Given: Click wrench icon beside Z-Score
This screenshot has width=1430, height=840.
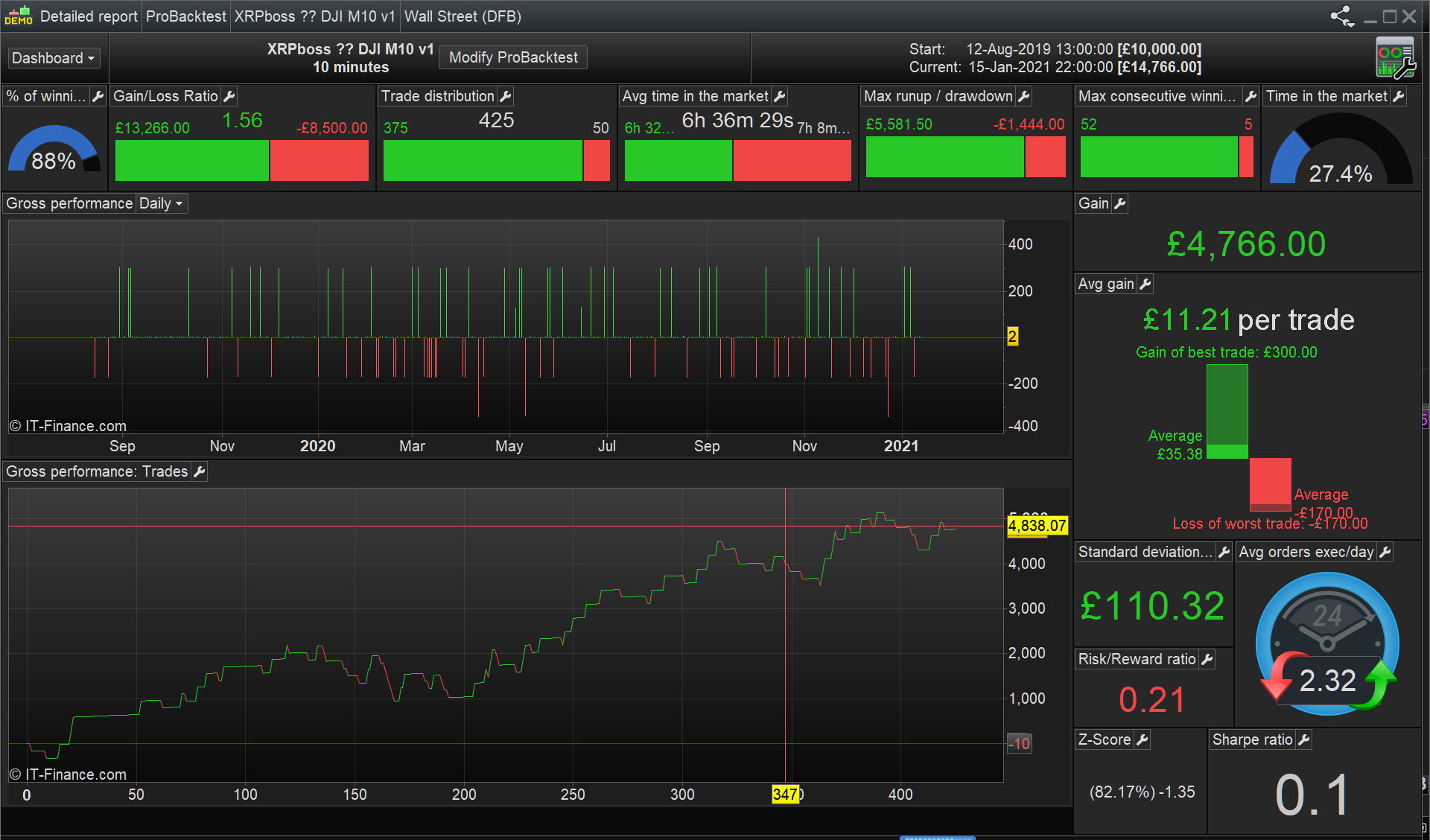Looking at the screenshot, I should pyautogui.click(x=1143, y=739).
